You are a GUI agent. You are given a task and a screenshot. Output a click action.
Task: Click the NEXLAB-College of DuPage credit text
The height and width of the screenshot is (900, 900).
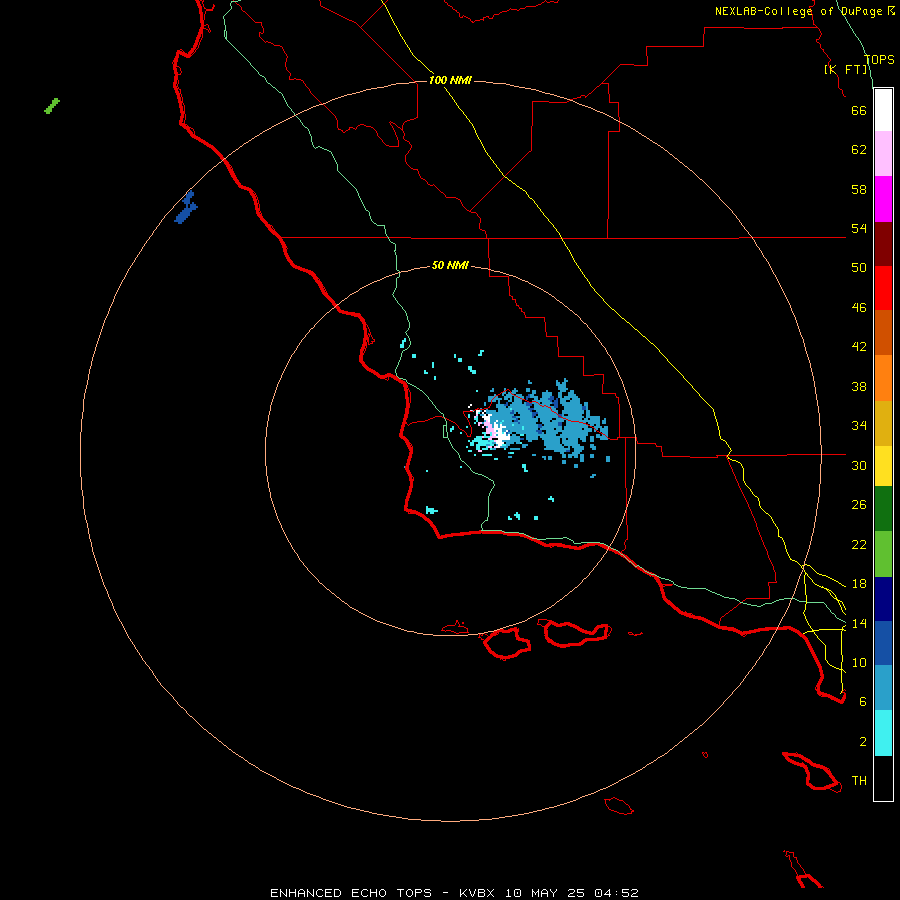pyautogui.click(x=804, y=11)
